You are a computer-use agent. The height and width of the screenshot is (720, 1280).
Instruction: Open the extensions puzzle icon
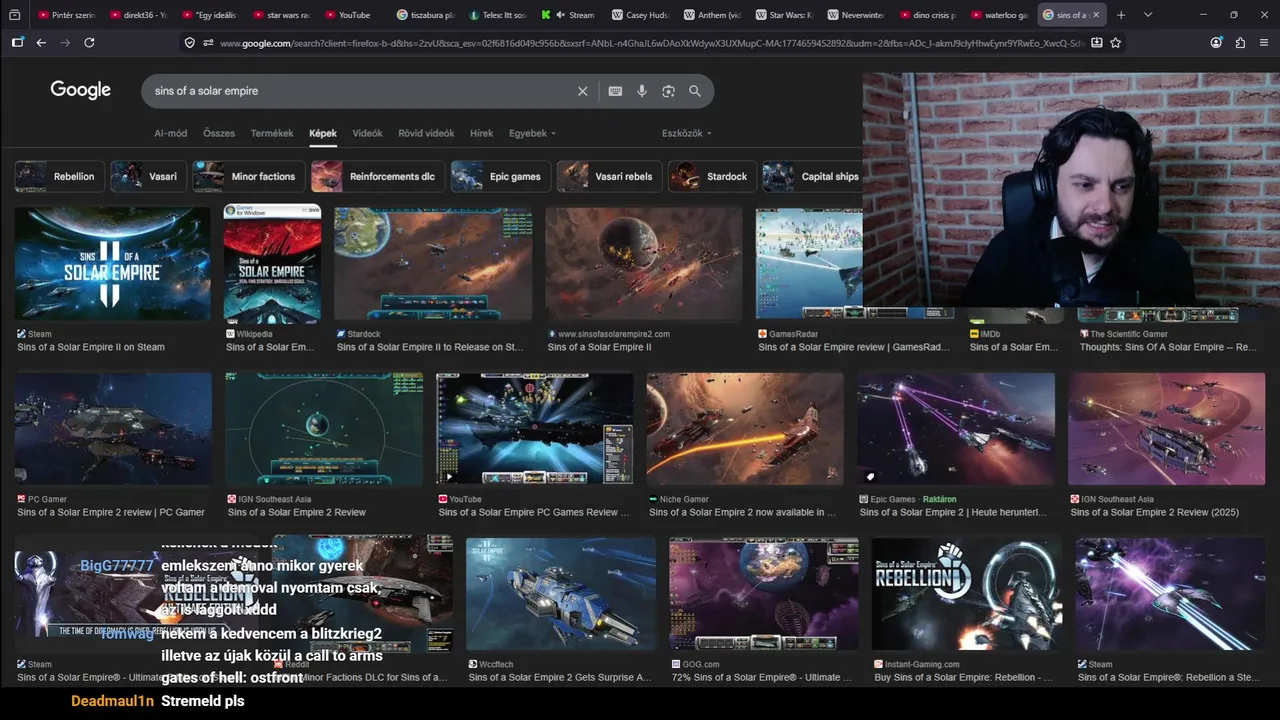[1240, 43]
